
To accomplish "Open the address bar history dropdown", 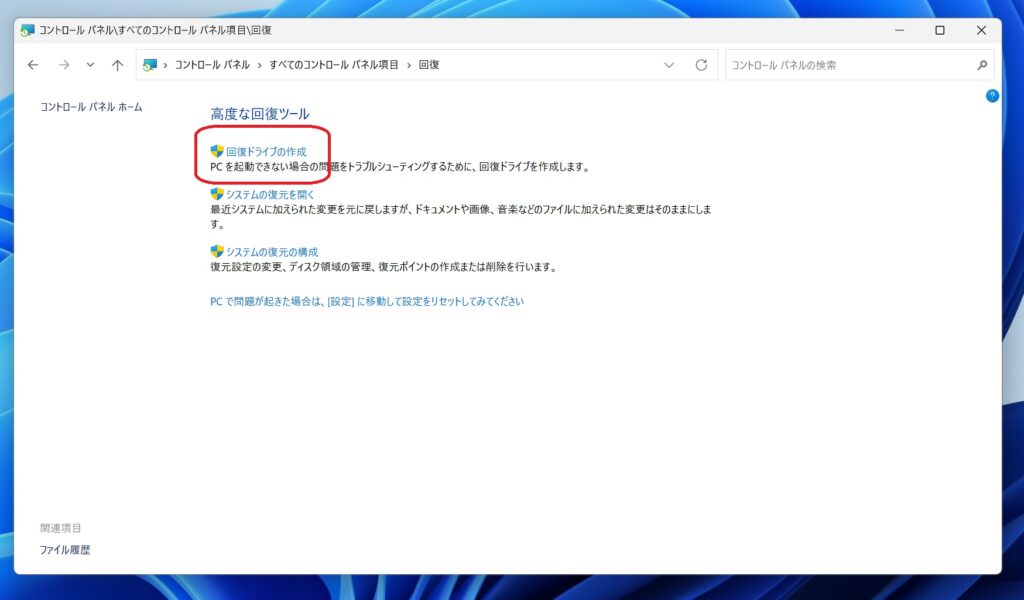I will coord(669,65).
